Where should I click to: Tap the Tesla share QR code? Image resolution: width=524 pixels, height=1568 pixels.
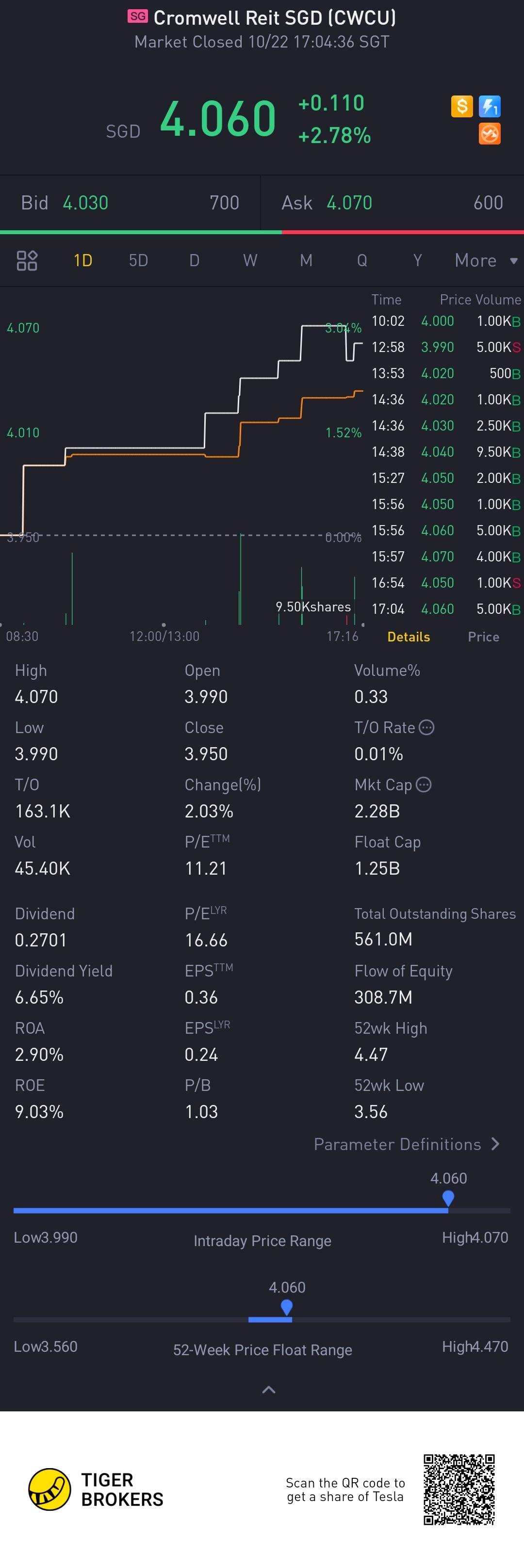click(459, 1489)
